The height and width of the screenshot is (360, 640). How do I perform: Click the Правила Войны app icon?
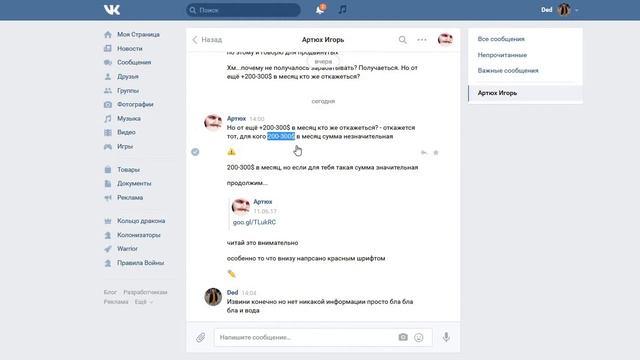(108, 263)
